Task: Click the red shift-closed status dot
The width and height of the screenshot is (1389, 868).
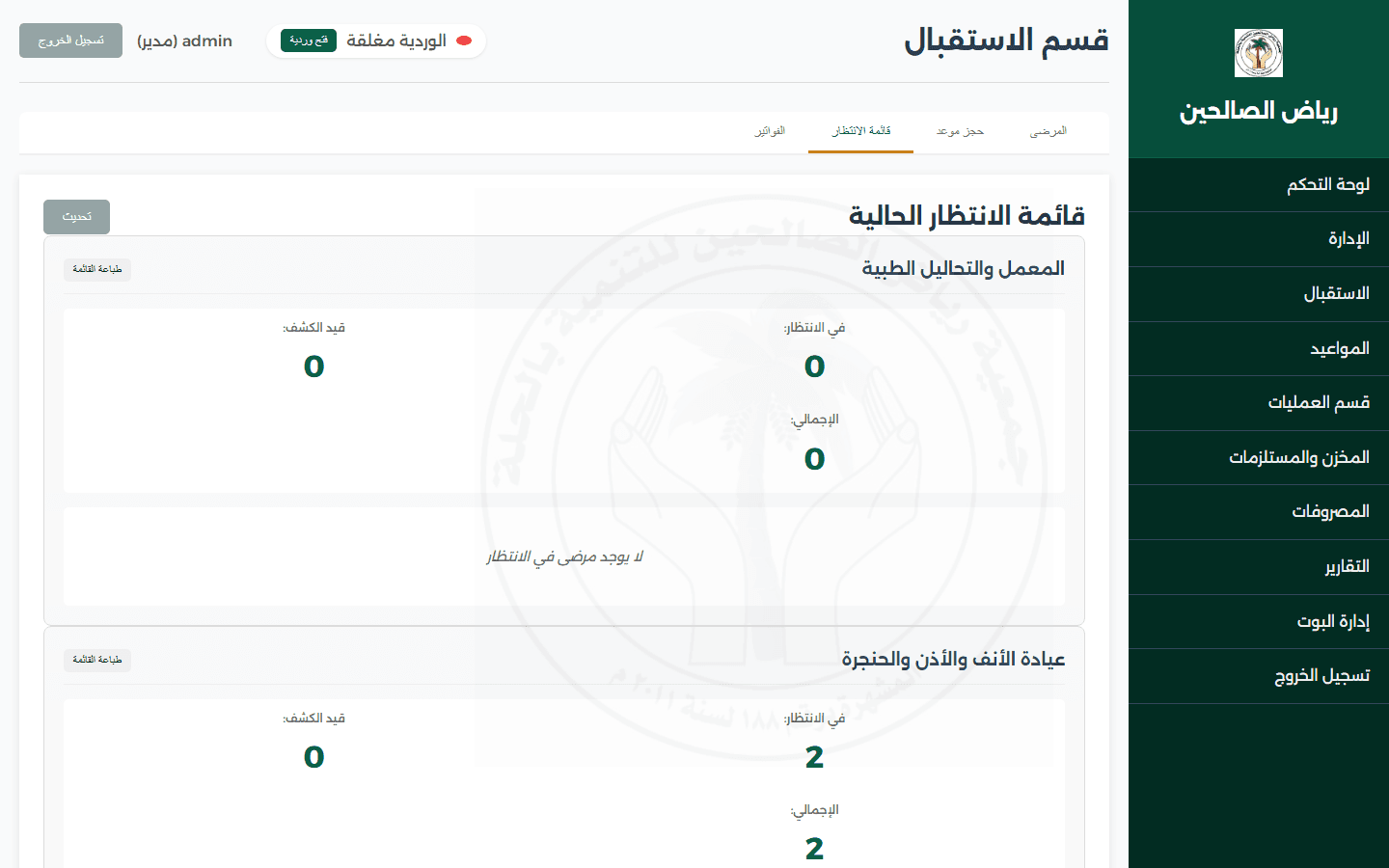Action: pos(464,41)
